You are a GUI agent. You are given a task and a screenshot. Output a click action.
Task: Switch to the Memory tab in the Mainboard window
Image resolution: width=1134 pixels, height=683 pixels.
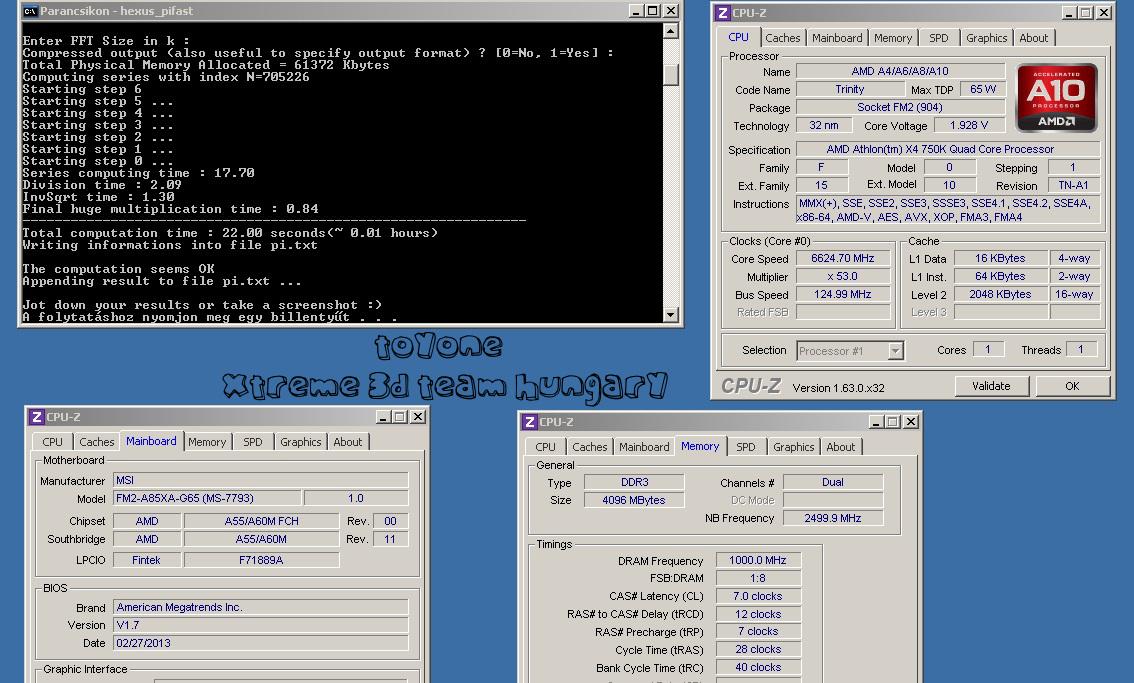pyautogui.click(x=207, y=442)
